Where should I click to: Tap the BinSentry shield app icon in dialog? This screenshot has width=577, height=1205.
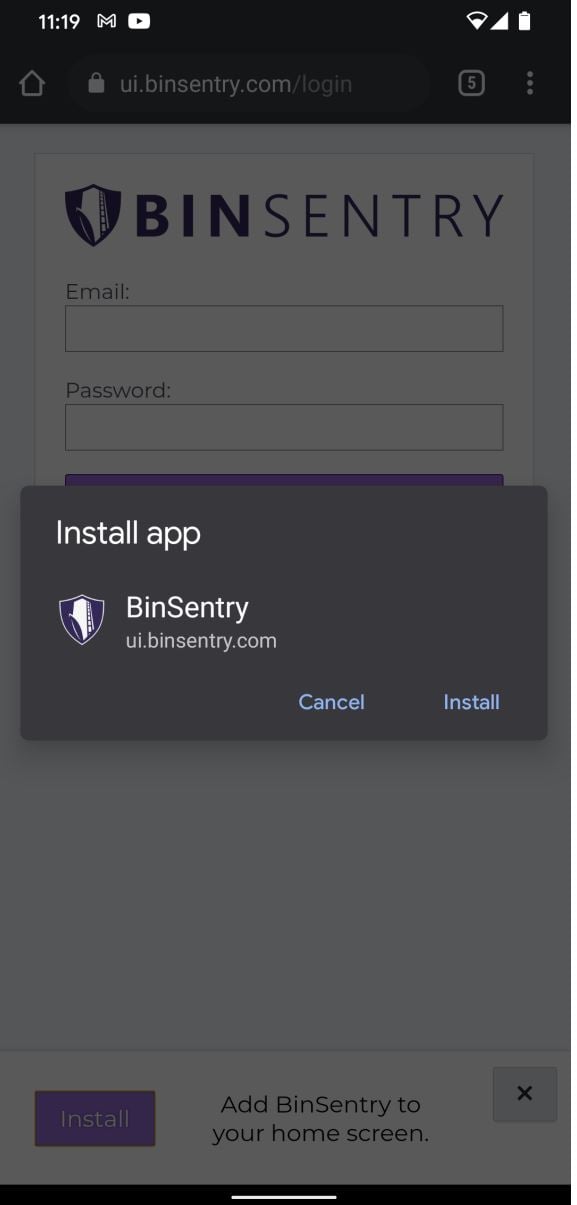click(81, 618)
